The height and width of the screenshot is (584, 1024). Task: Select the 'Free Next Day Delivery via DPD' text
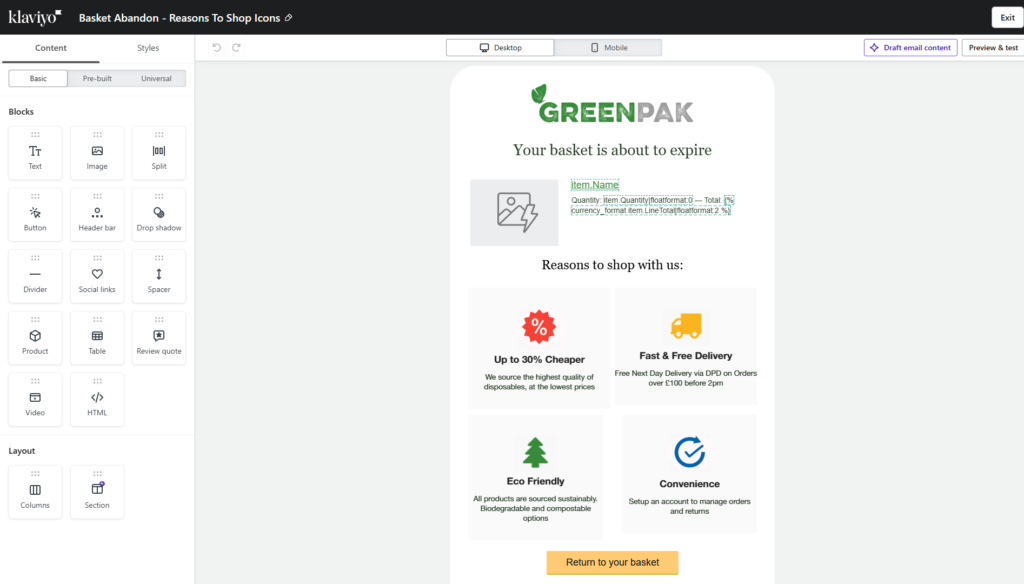[x=686, y=378]
